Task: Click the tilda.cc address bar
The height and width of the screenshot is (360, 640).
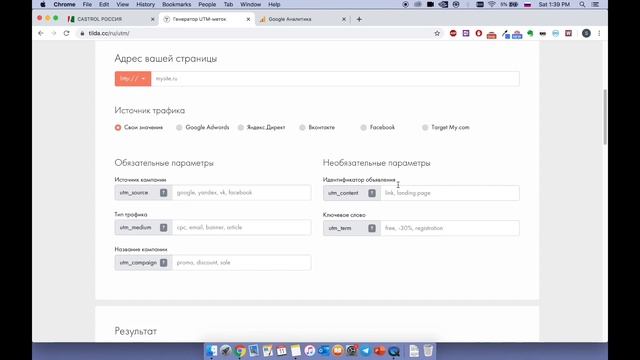Action: pyautogui.click(x=253, y=33)
